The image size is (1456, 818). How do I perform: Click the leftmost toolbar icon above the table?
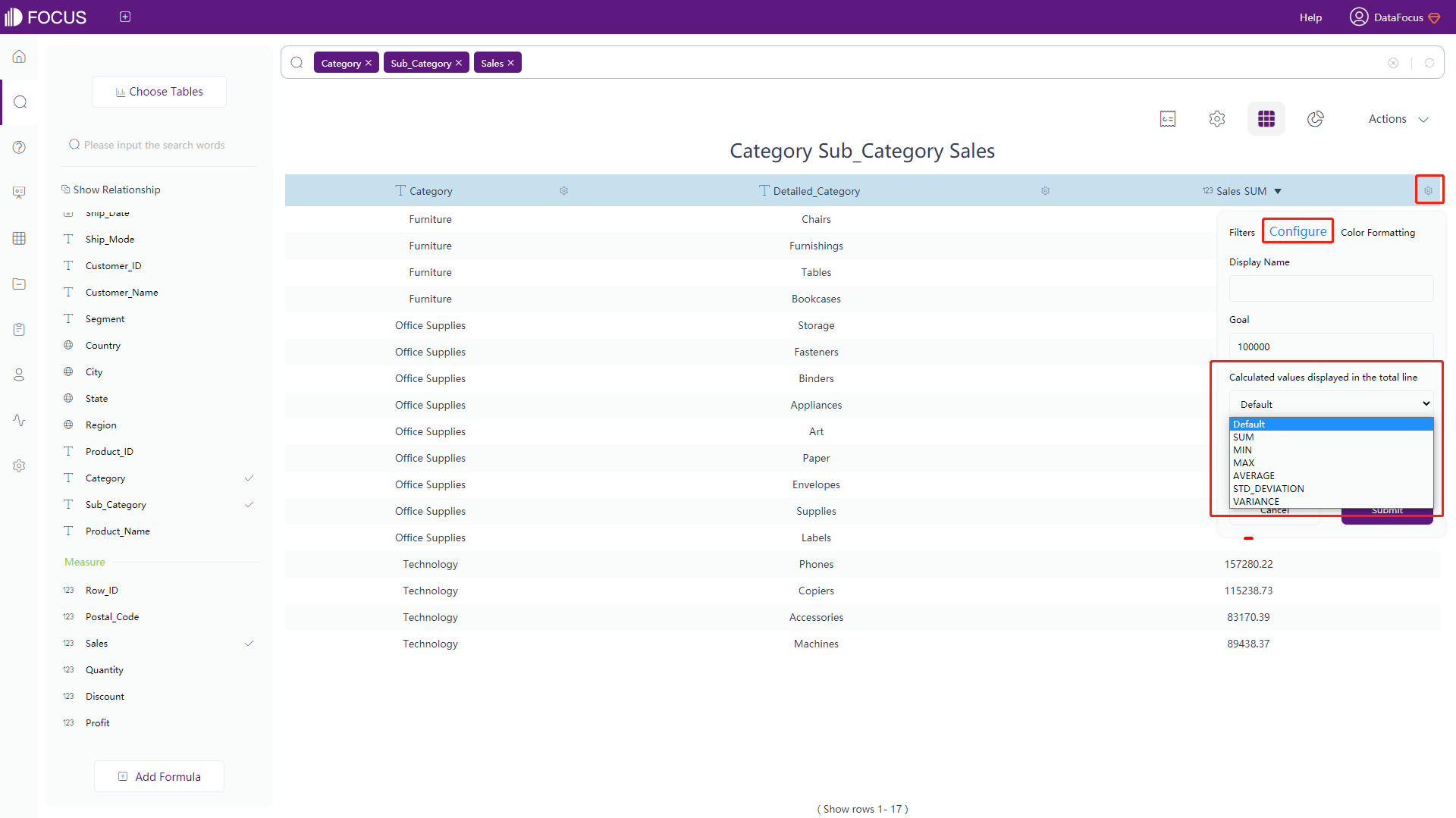point(1168,119)
